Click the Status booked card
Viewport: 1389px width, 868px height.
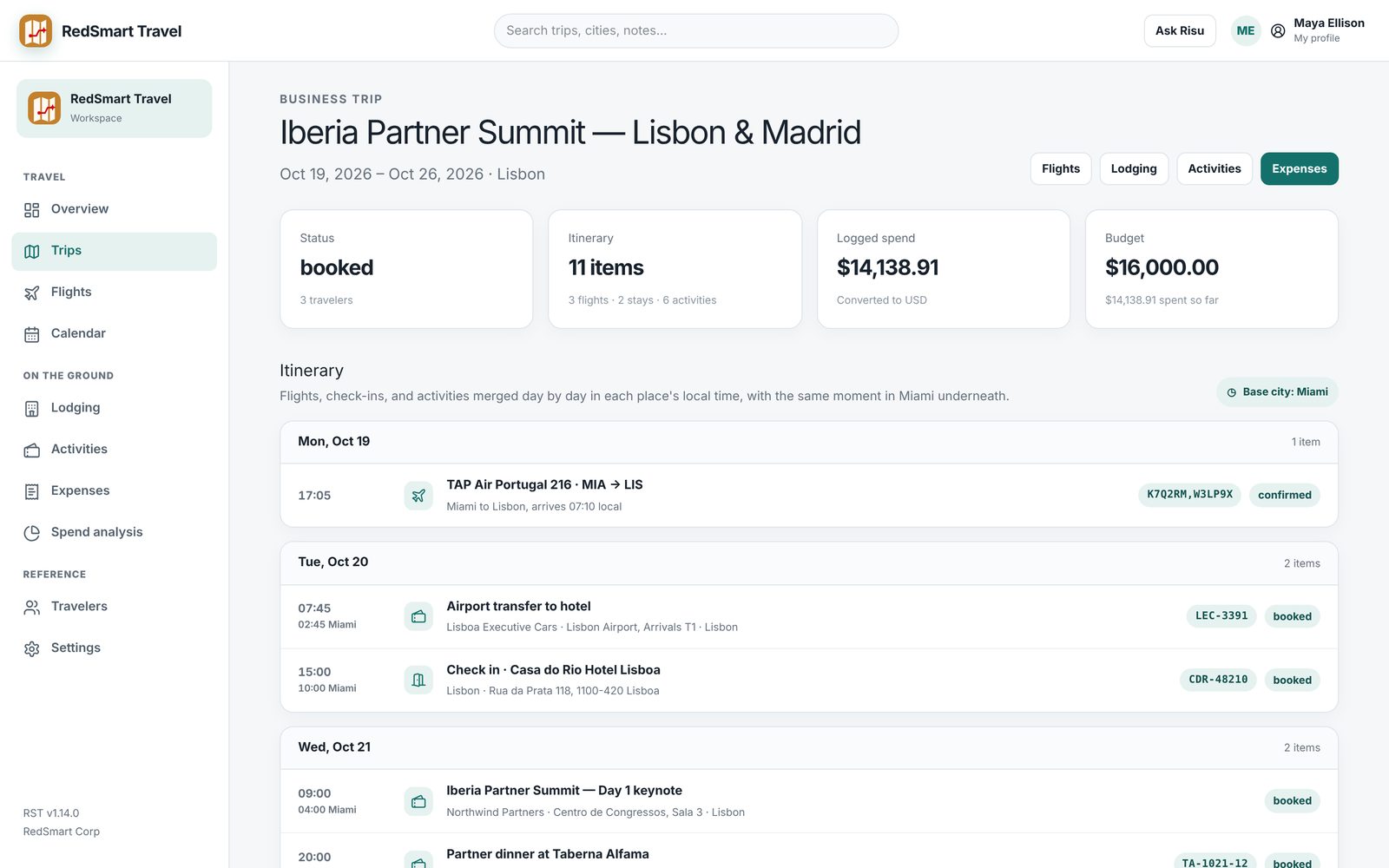[406, 269]
